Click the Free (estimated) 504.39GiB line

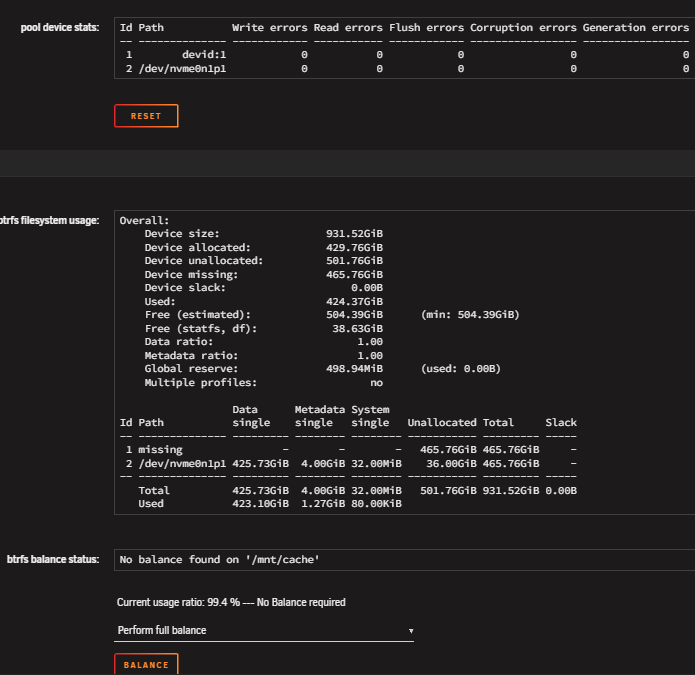(x=332, y=315)
